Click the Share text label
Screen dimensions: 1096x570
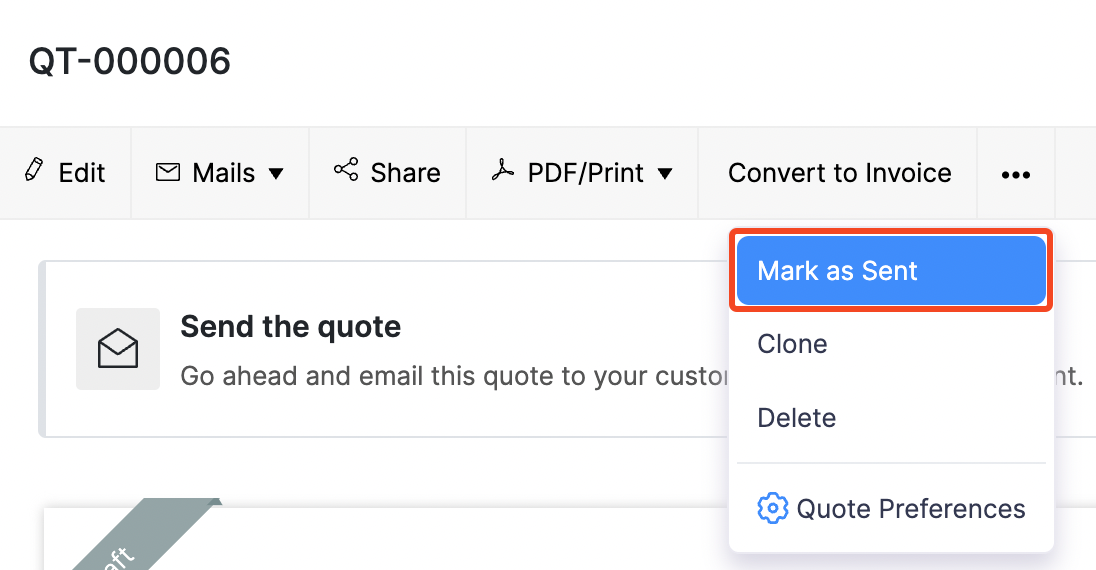coord(405,173)
